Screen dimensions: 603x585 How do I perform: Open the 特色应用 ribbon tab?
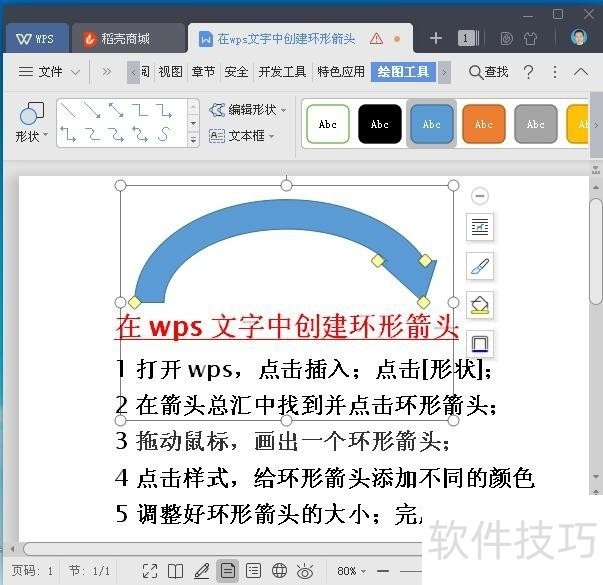pos(341,72)
